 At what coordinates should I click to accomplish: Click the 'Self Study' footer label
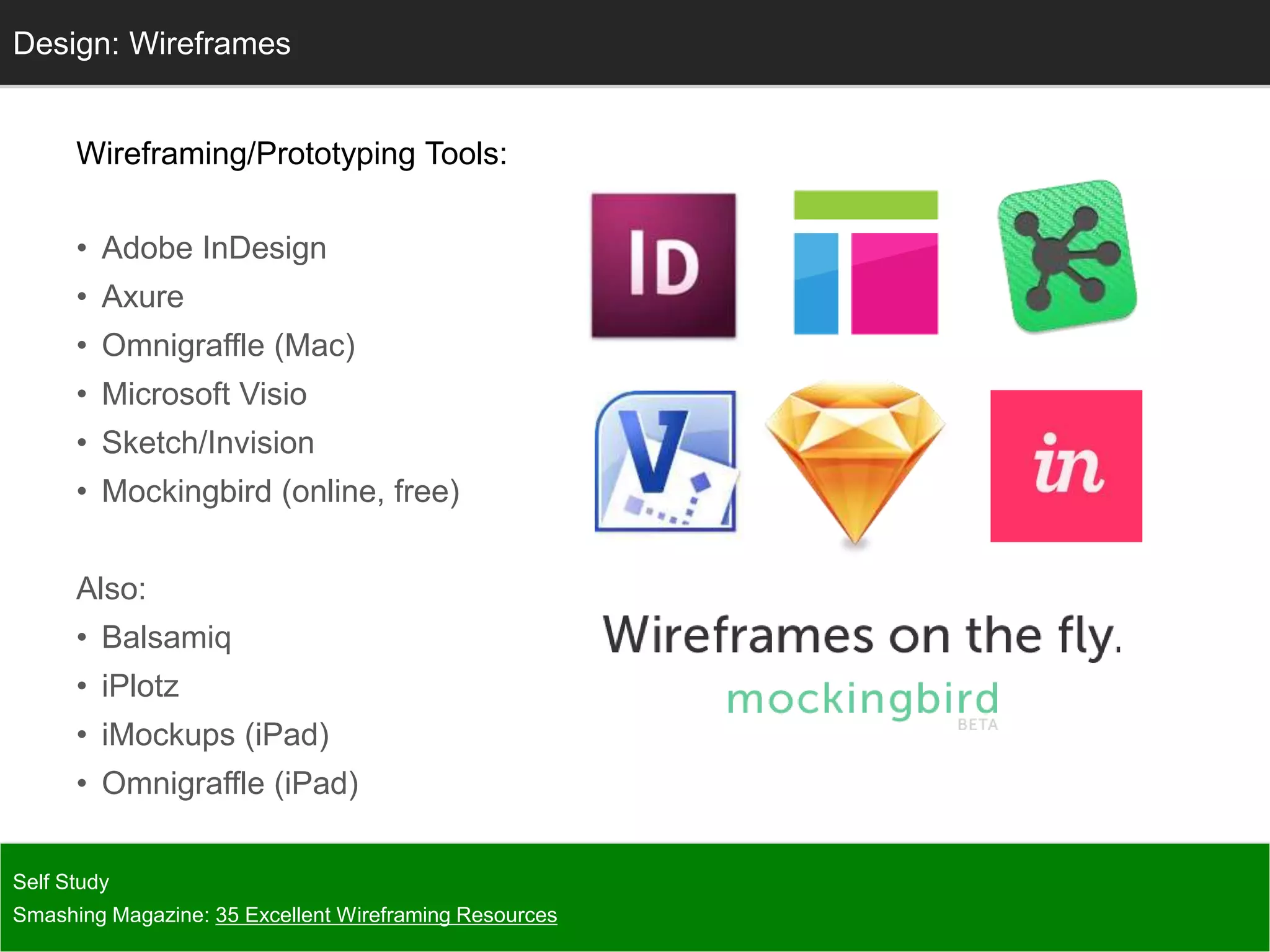61,881
